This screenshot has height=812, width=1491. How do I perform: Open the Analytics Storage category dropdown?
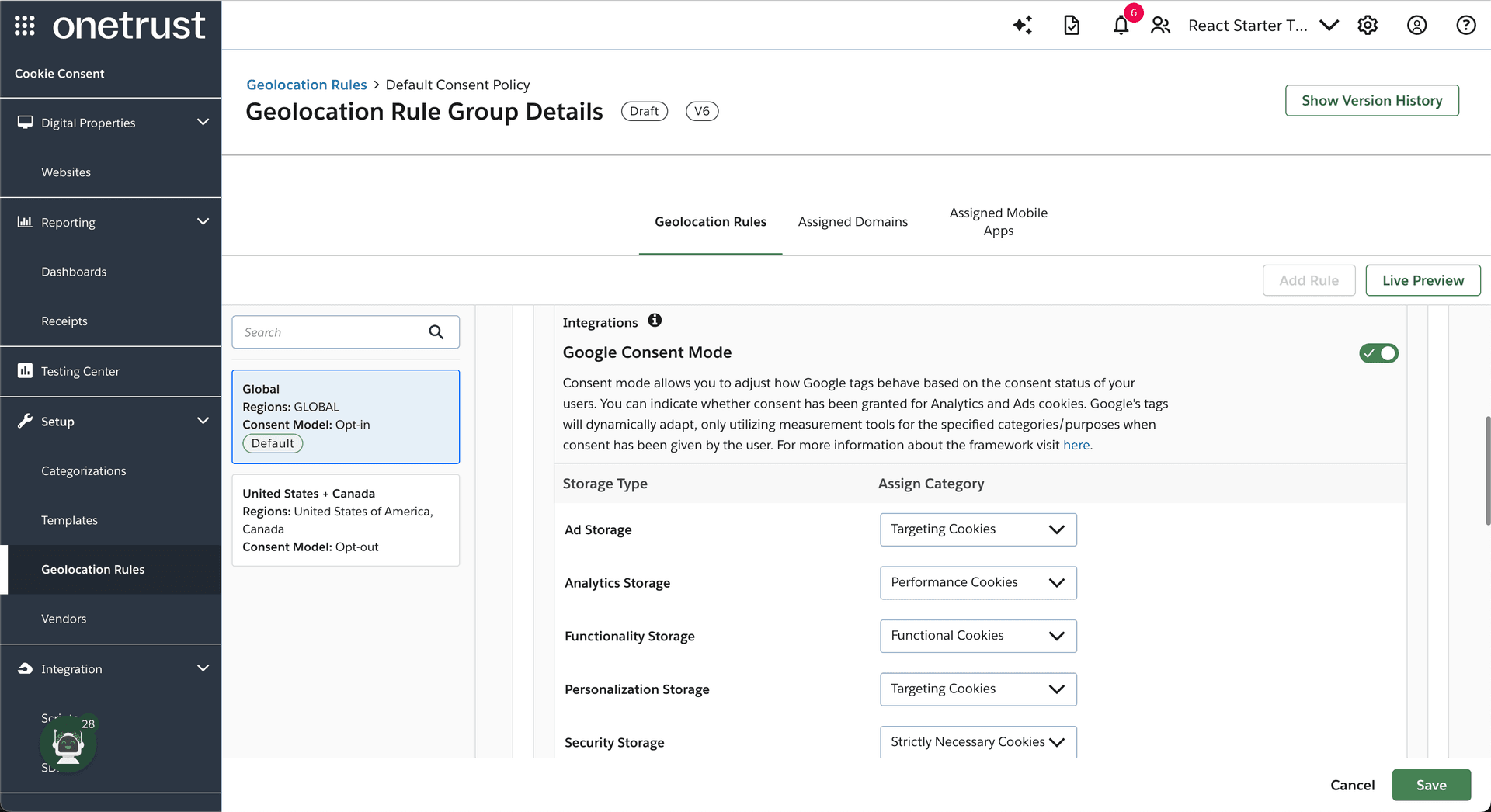pyautogui.click(x=978, y=583)
